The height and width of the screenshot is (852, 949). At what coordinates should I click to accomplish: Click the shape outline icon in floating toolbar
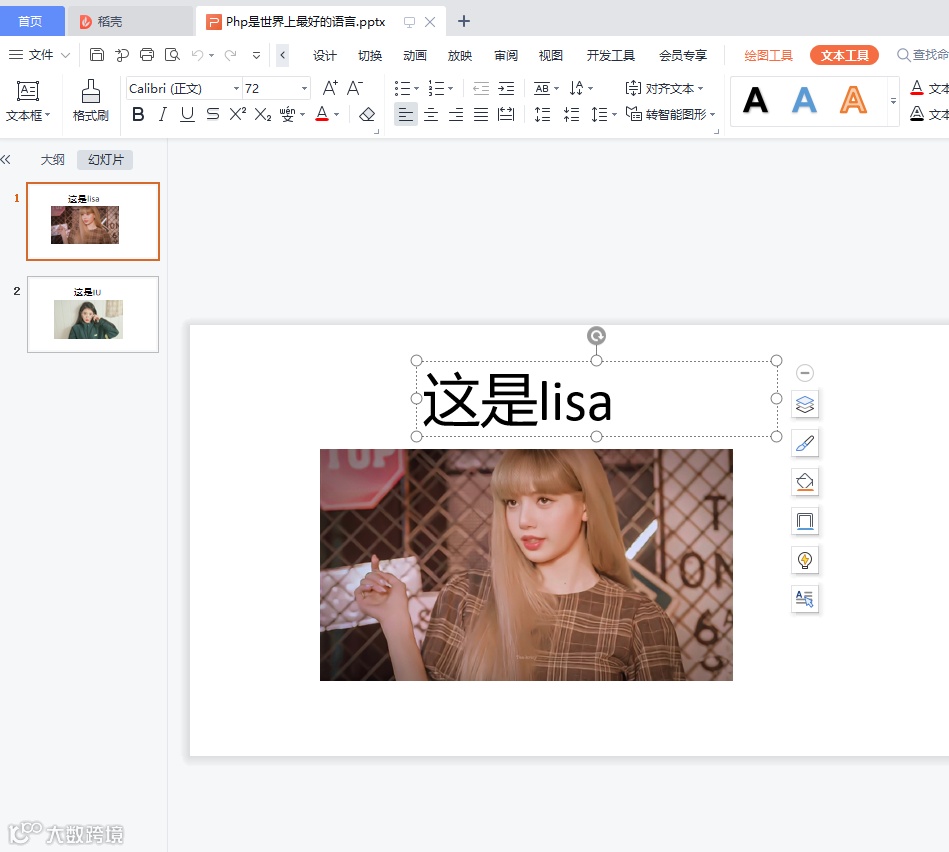pyautogui.click(x=805, y=521)
